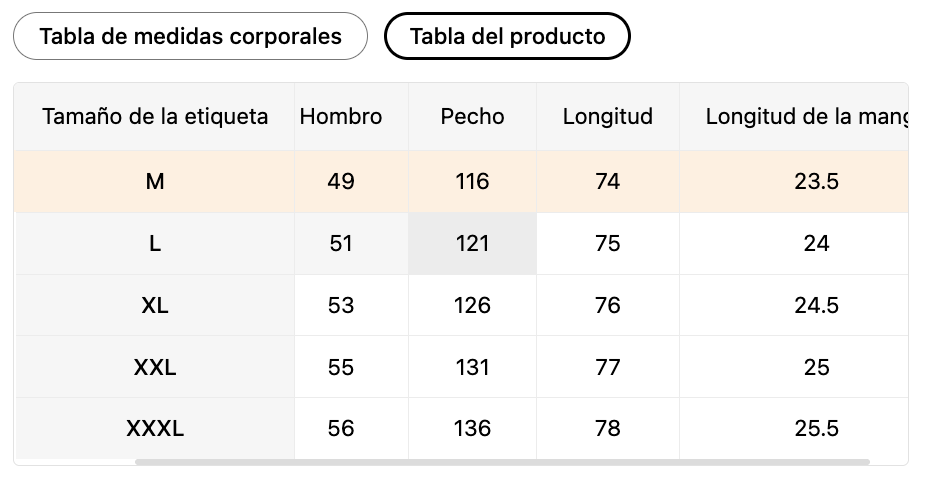Click the highlighted 121 chest cell
This screenshot has height=486, width=930.
[472, 243]
